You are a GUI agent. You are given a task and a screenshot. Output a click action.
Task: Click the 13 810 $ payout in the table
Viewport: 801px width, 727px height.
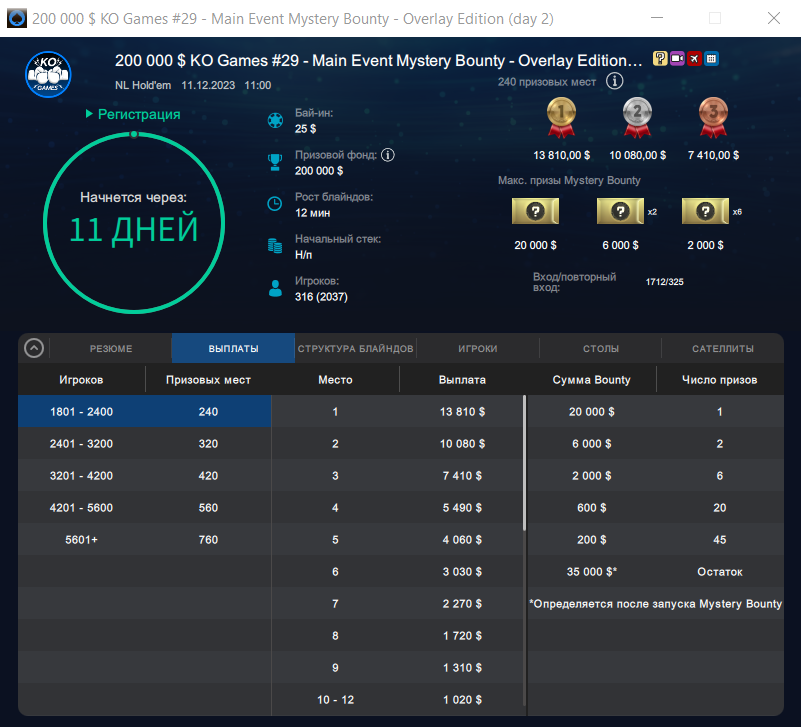pos(462,412)
